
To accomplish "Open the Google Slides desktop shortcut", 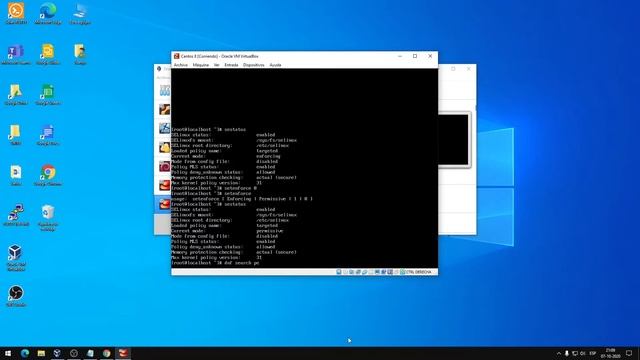I will click(x=48, y=54).
